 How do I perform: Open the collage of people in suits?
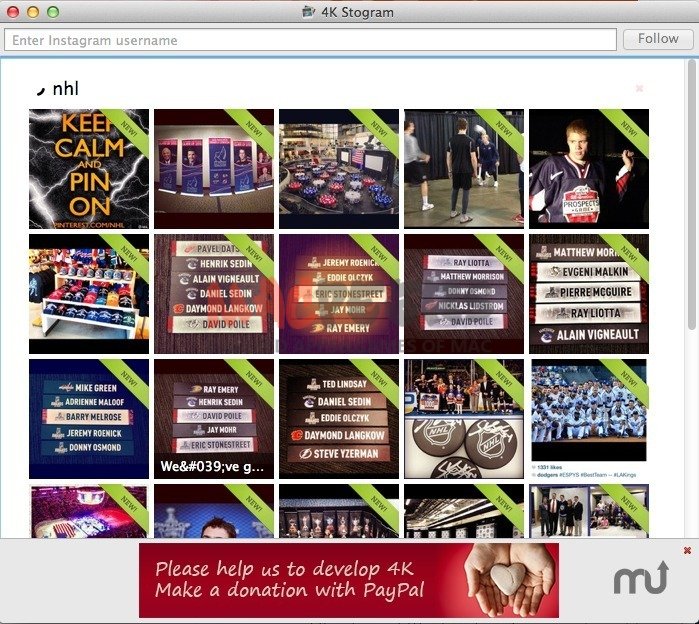[x=589, y=511]
